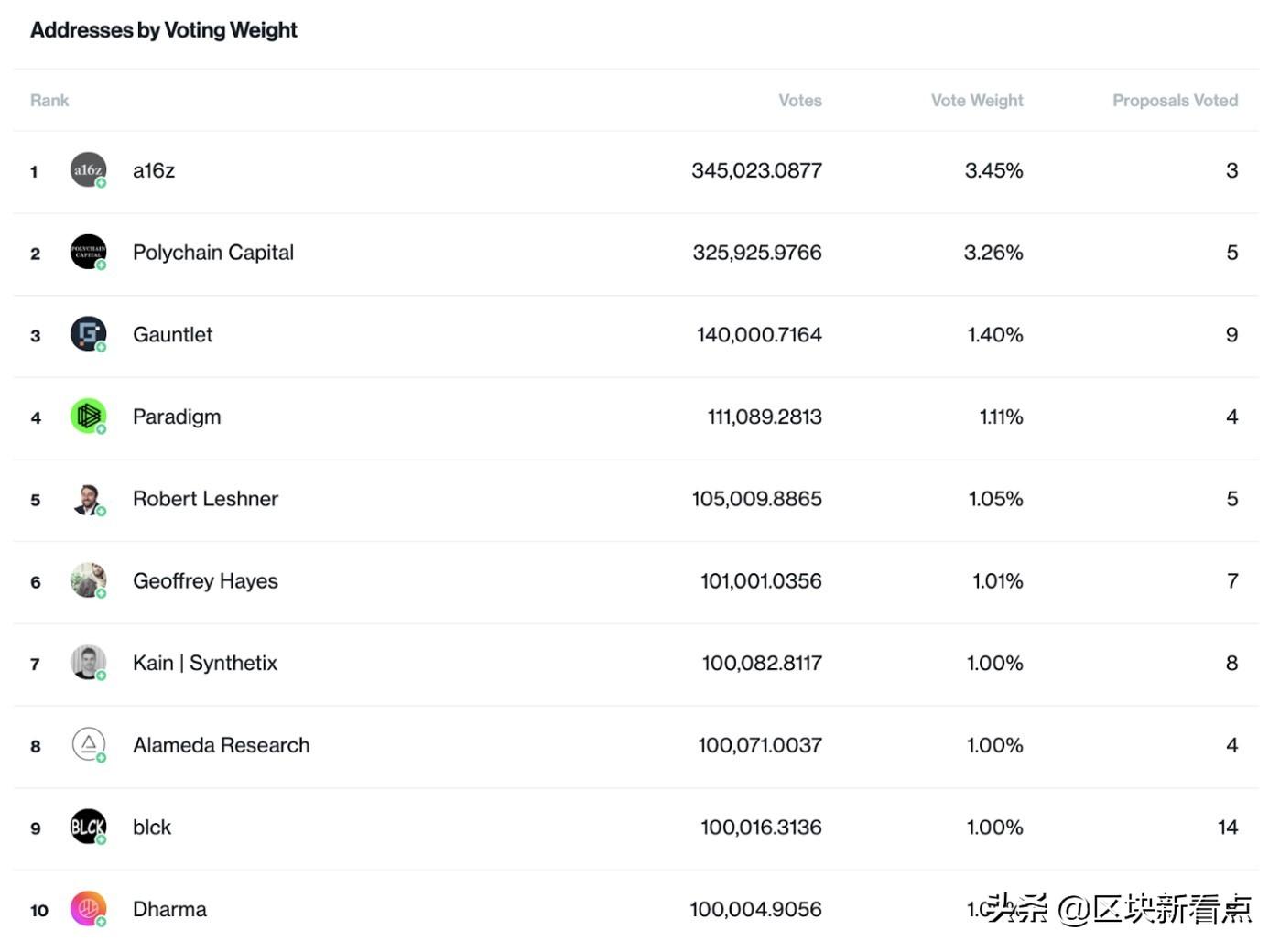1280x952 pixels.
Task: Select the Gauntlet logo icon
Action: tap(88, 334)
